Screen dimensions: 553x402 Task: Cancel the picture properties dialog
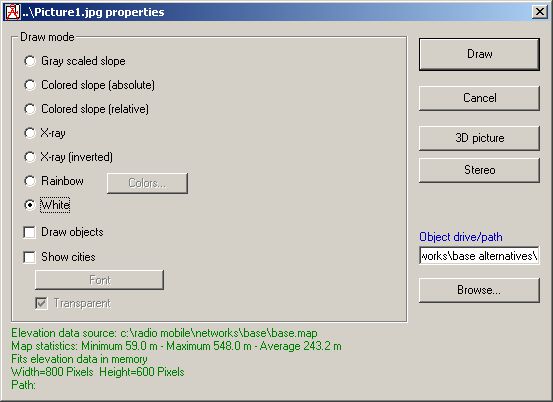(479, 98)
